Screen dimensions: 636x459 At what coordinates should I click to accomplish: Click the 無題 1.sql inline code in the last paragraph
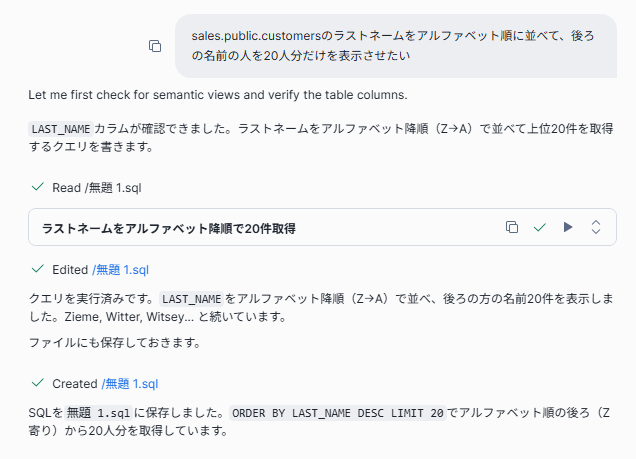(99, 412)
